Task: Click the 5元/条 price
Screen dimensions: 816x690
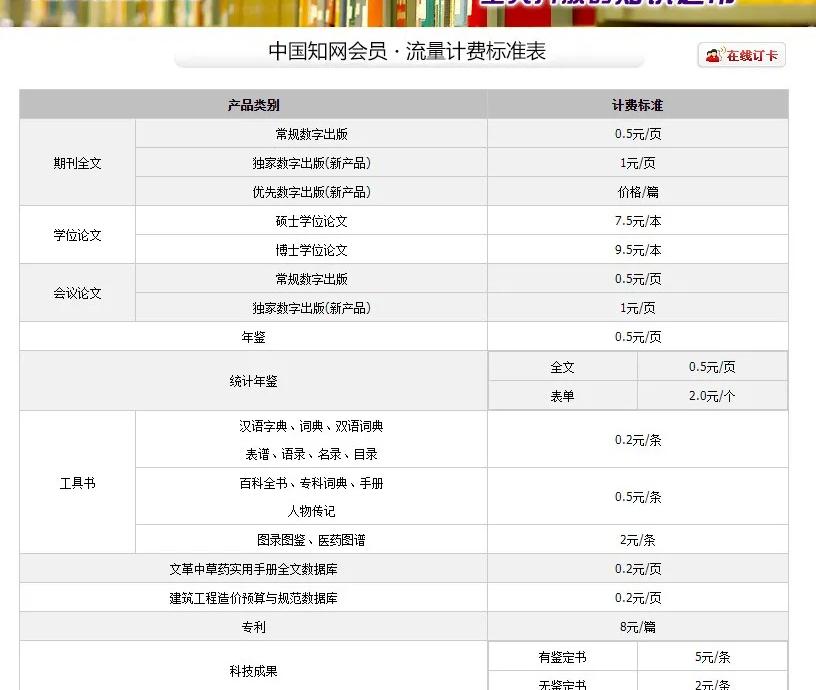Action: point(712,657)
